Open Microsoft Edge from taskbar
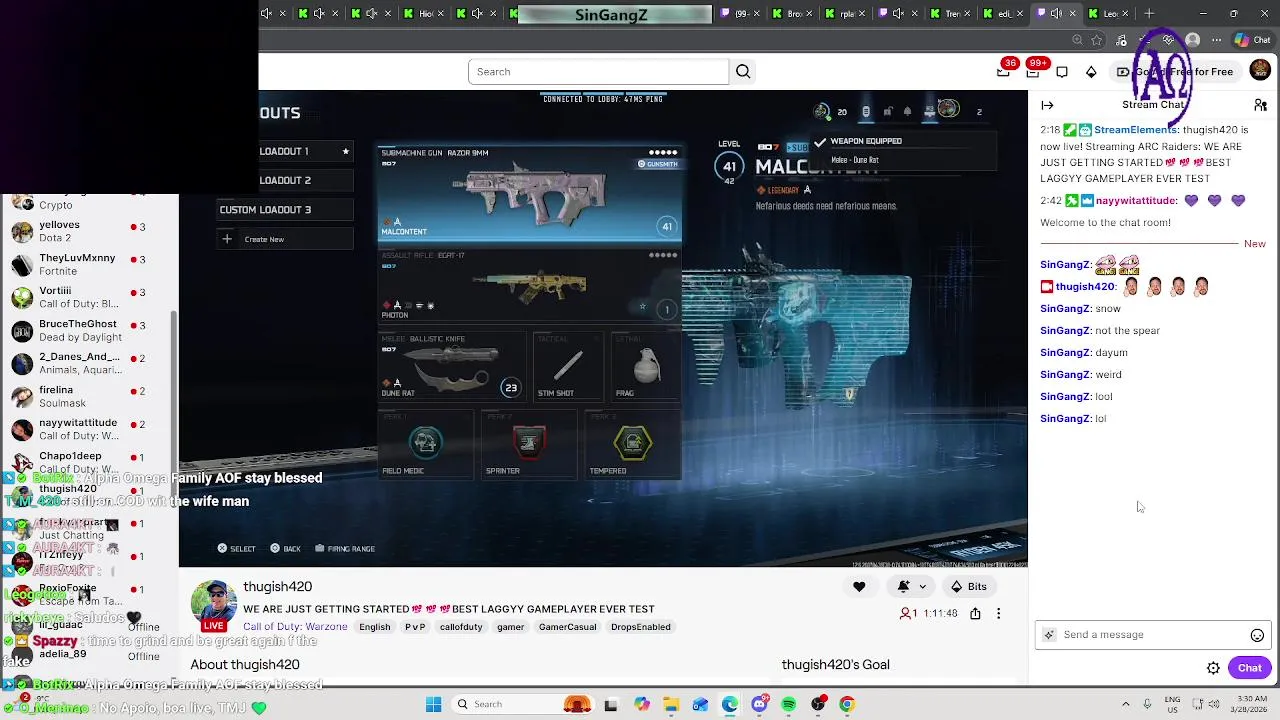The height and width of the screenshot is (720, 1280). [730, 704]
